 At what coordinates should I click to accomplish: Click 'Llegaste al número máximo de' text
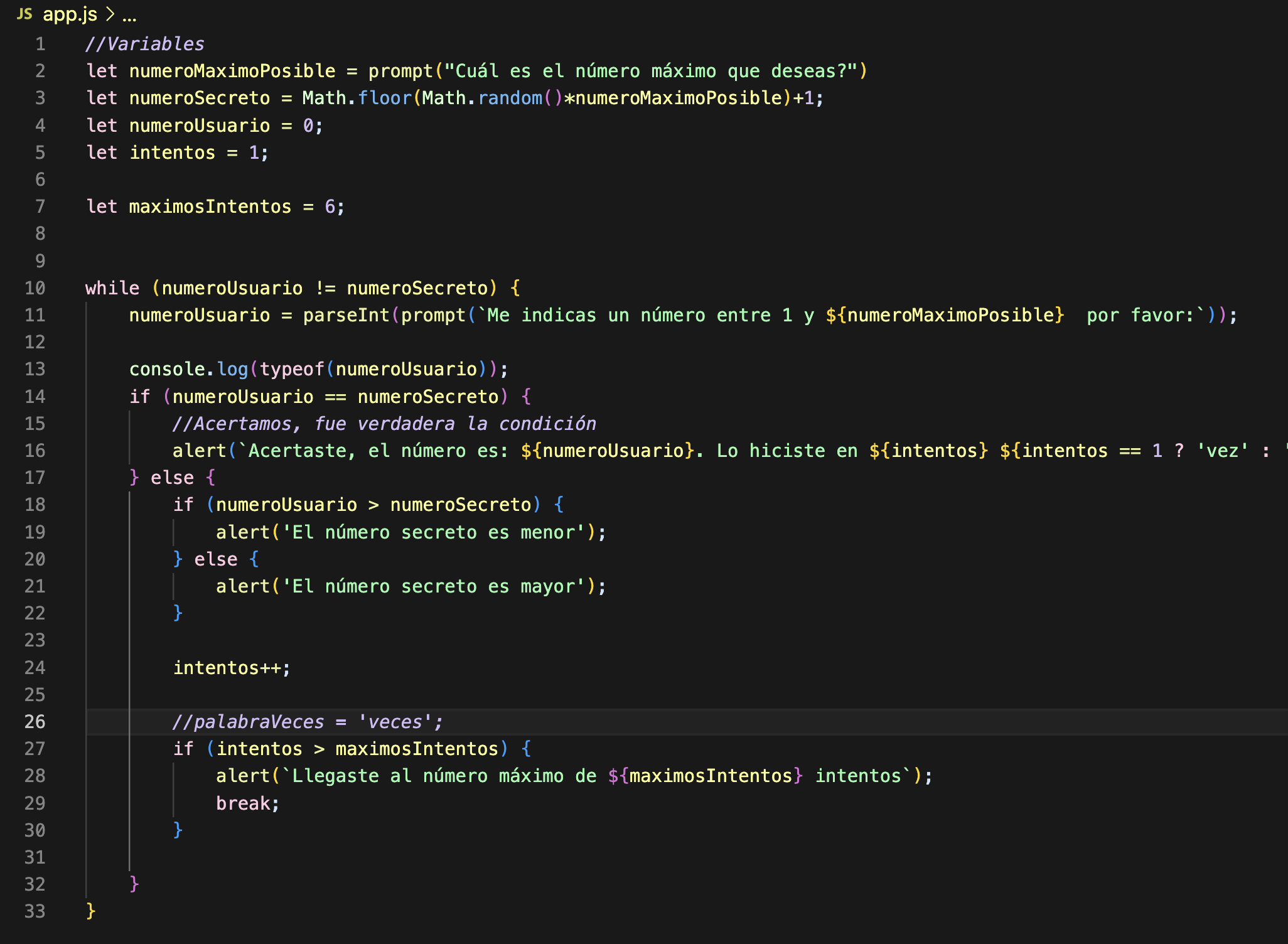tap(444, 776)
